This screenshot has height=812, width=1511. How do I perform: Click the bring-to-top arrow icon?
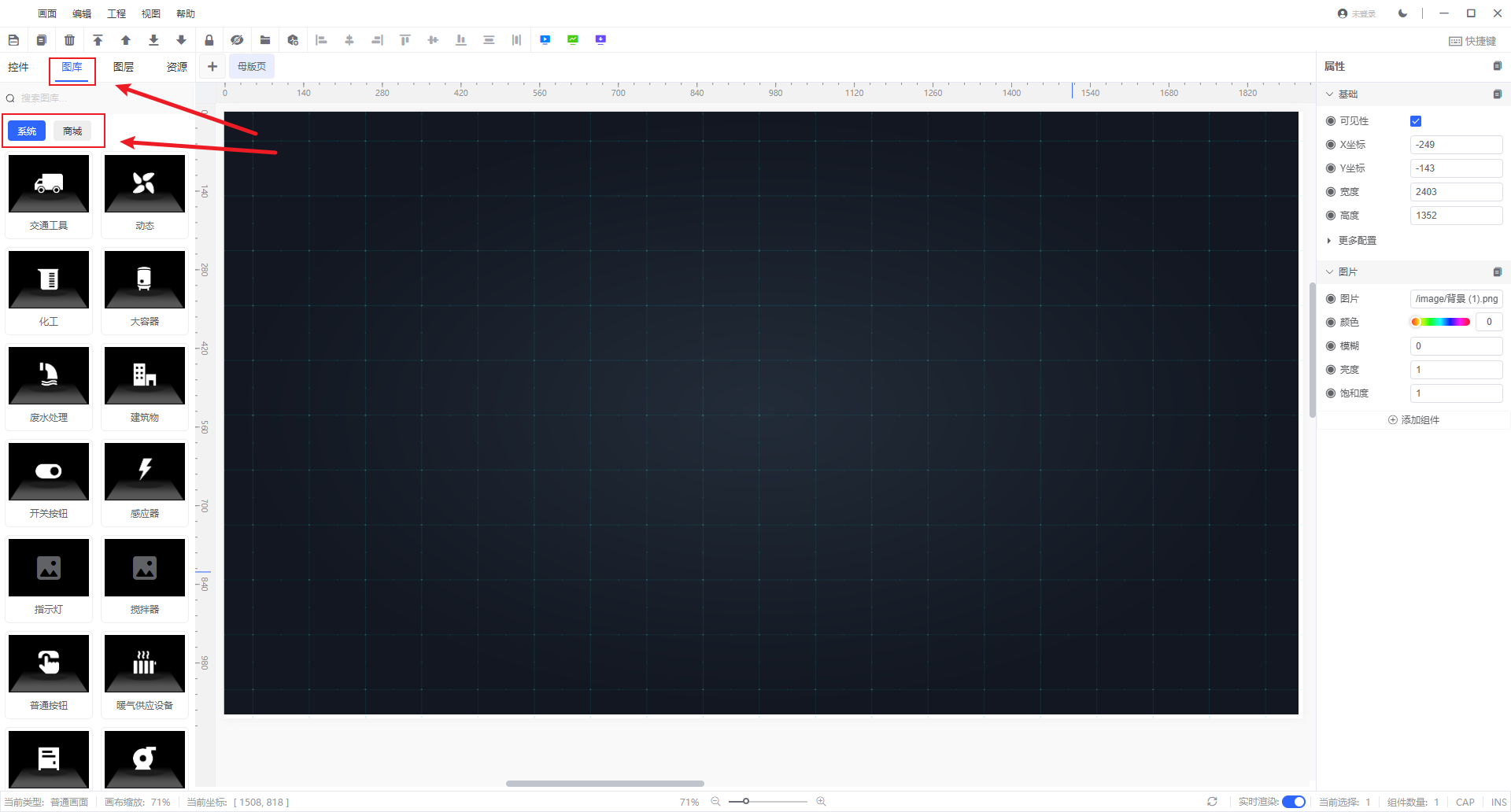tap(98, 40)
